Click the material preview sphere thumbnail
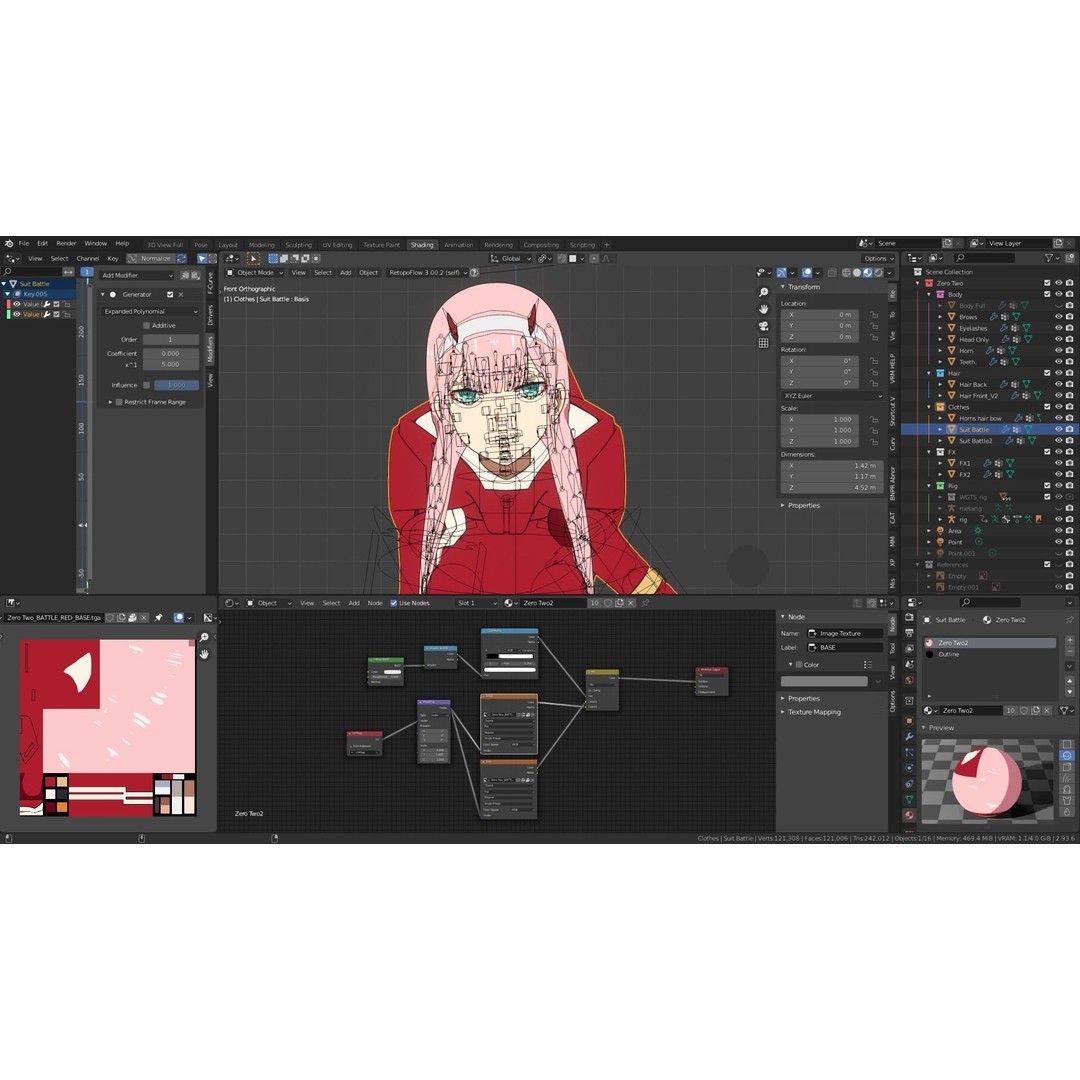The width and height of the screenshot is (1080, 1080). point(987,781)
